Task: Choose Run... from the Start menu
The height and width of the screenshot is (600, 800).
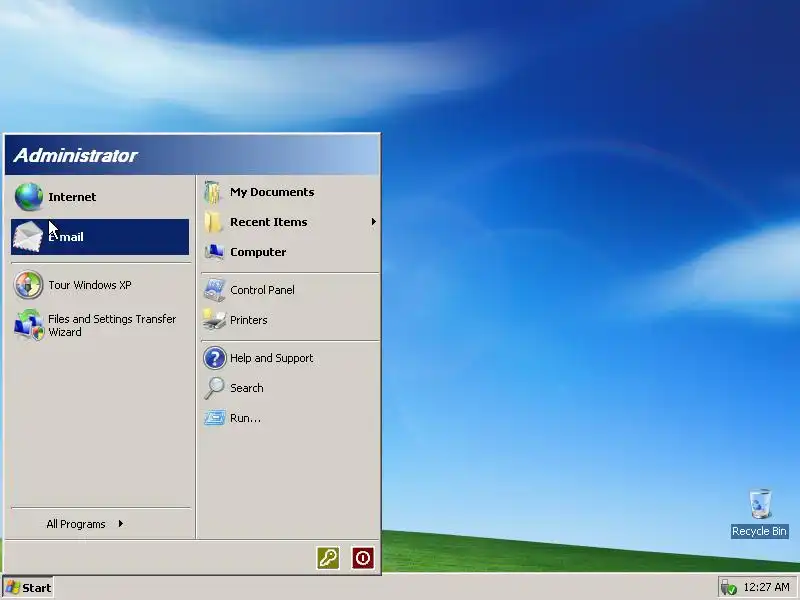Action: (x=290, y=417)
